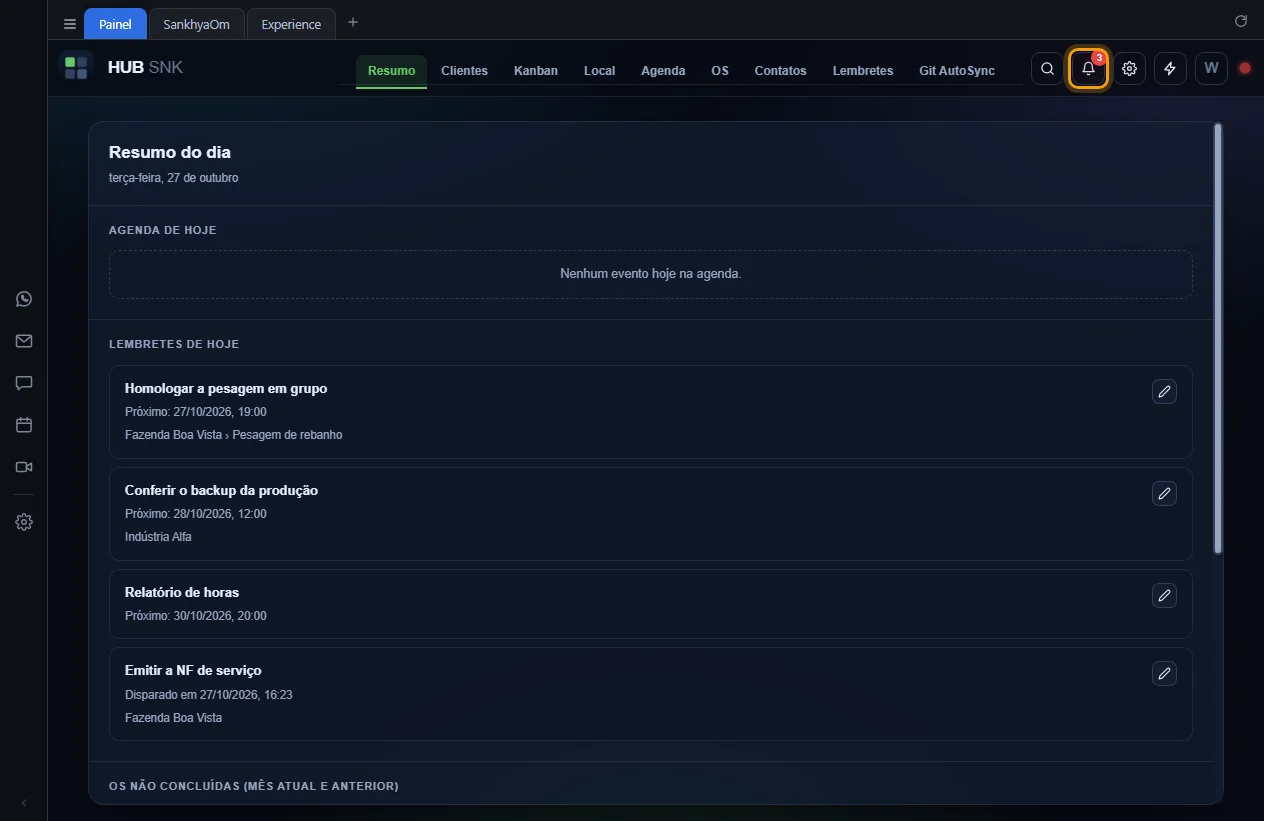Toggle the hamburger menu beside Painel tab

pyautogui.click(x=70, y=24)
